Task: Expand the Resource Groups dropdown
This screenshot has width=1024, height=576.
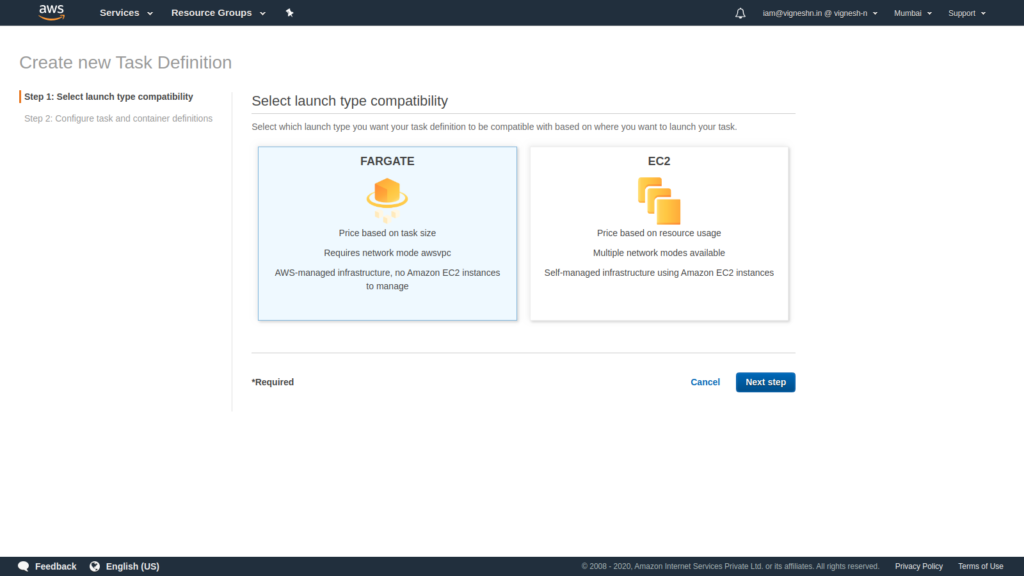Action: pos(218,13)
